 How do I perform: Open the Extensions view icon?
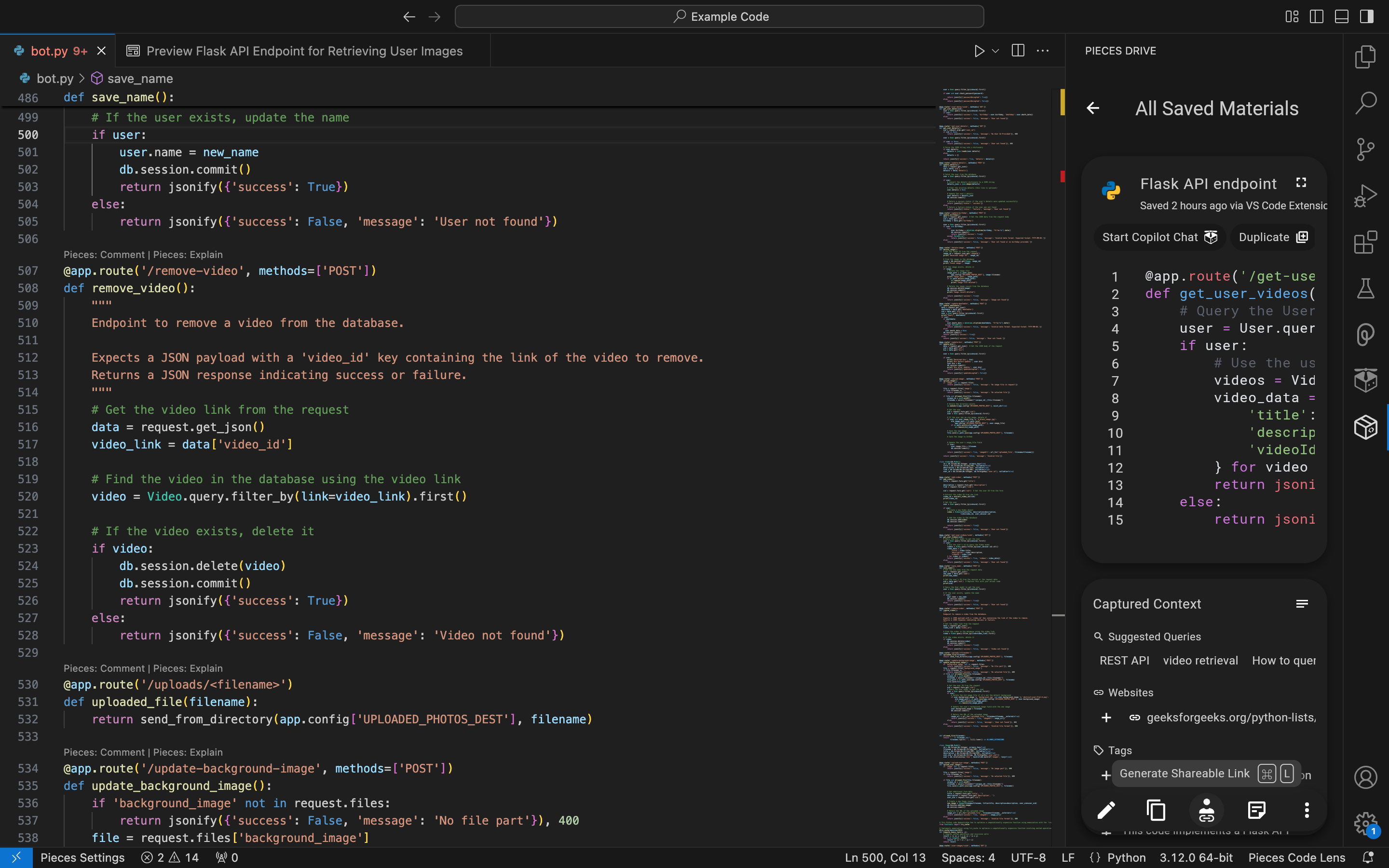[1365, 242]
